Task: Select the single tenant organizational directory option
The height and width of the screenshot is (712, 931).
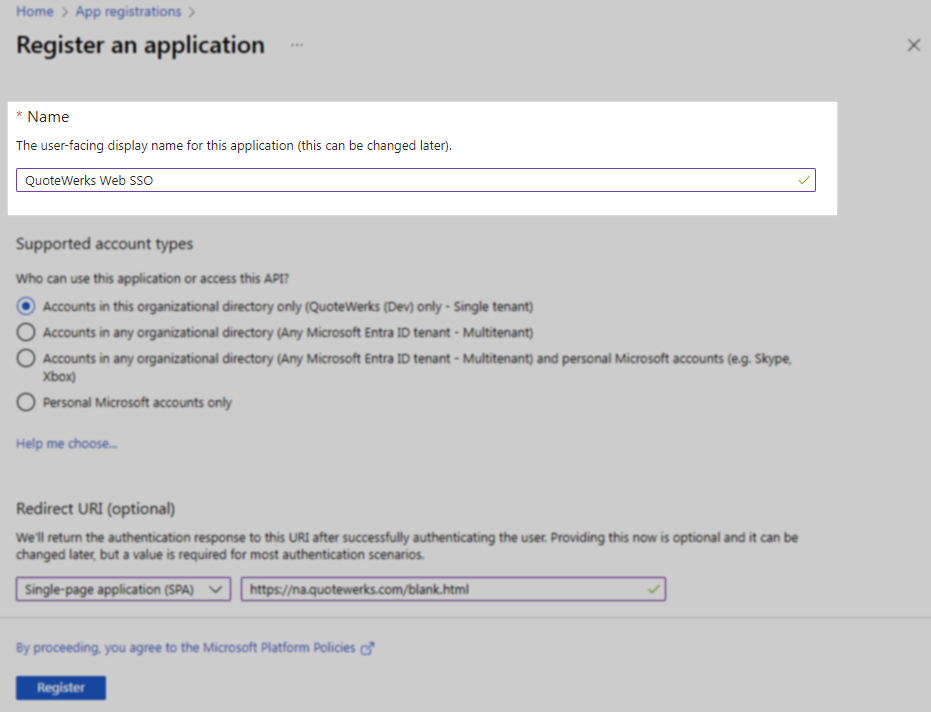Action: [26, 306]
